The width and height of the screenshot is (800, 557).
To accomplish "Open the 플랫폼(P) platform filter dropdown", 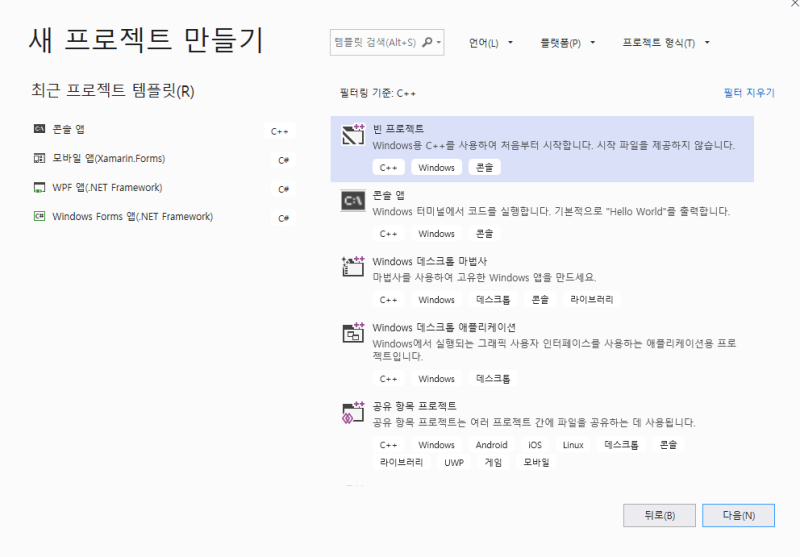I will (567, 43).
